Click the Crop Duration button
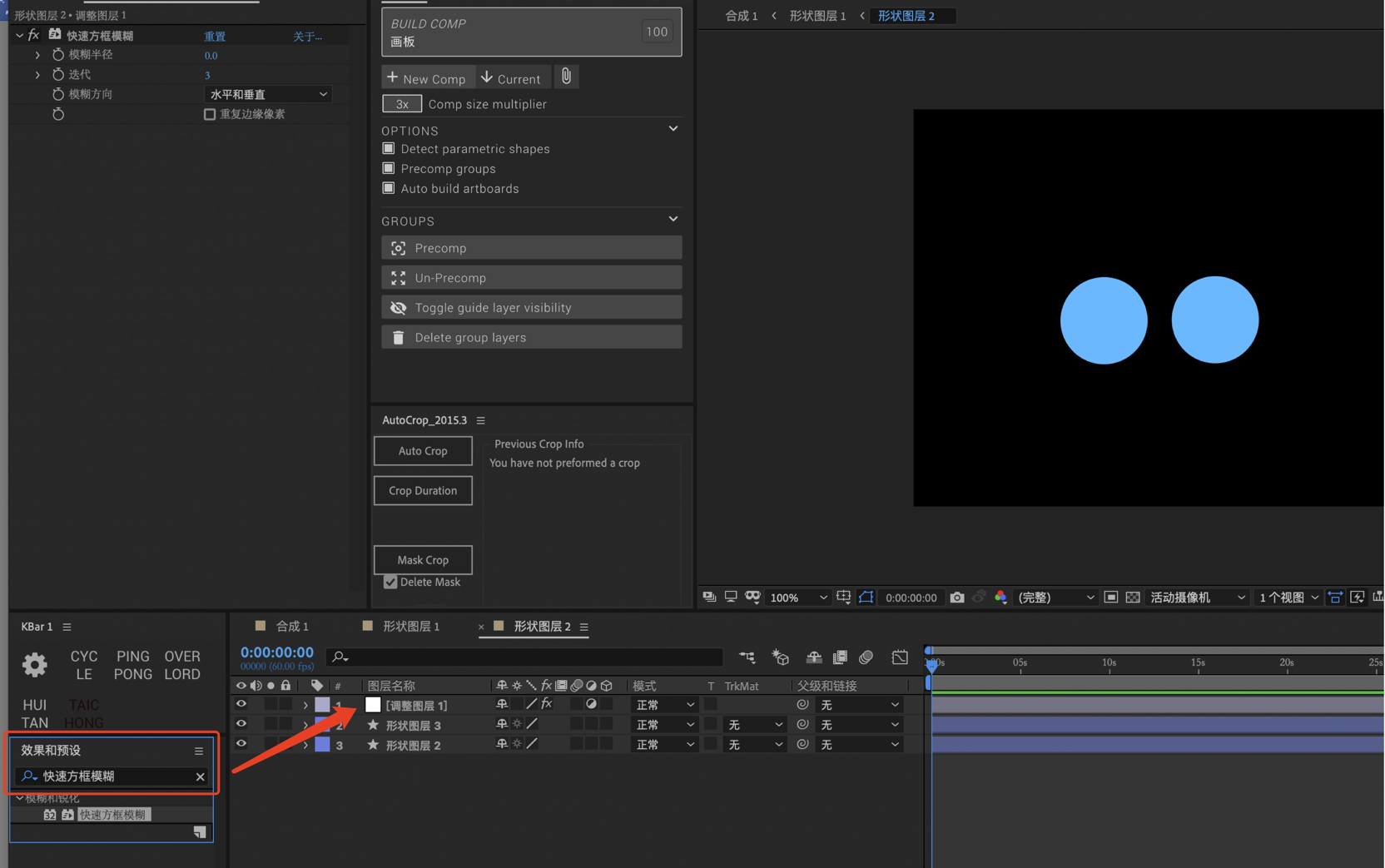Viewport: 1385px width, 868px height. (x=423, y=491)
